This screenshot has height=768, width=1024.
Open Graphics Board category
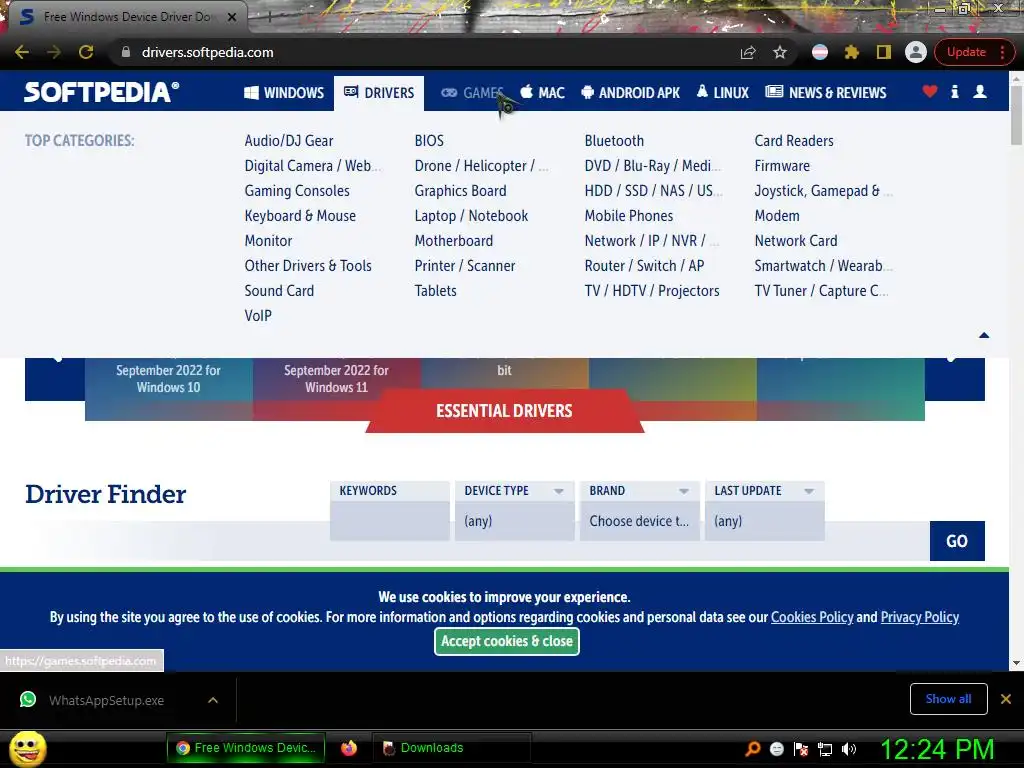point(460,191)
